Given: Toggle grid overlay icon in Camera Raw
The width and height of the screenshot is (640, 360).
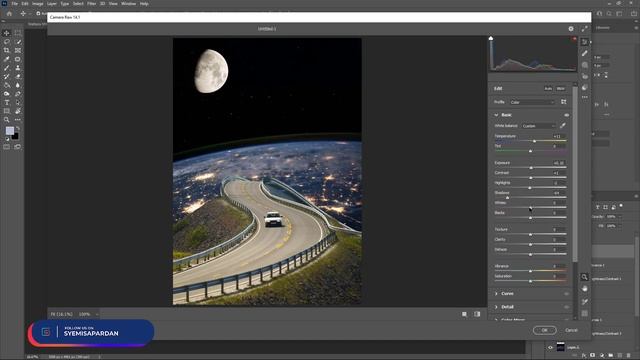Looking at the screenshot, I should [584, 313].
